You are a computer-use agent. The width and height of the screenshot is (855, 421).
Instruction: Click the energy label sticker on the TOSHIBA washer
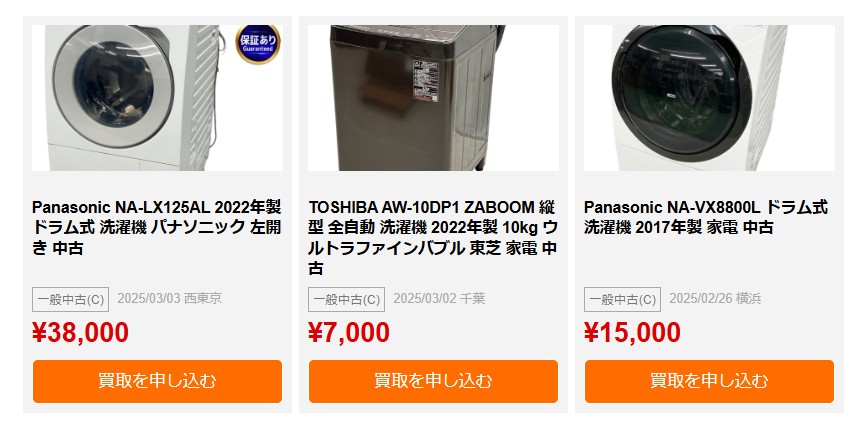point(425,80)
